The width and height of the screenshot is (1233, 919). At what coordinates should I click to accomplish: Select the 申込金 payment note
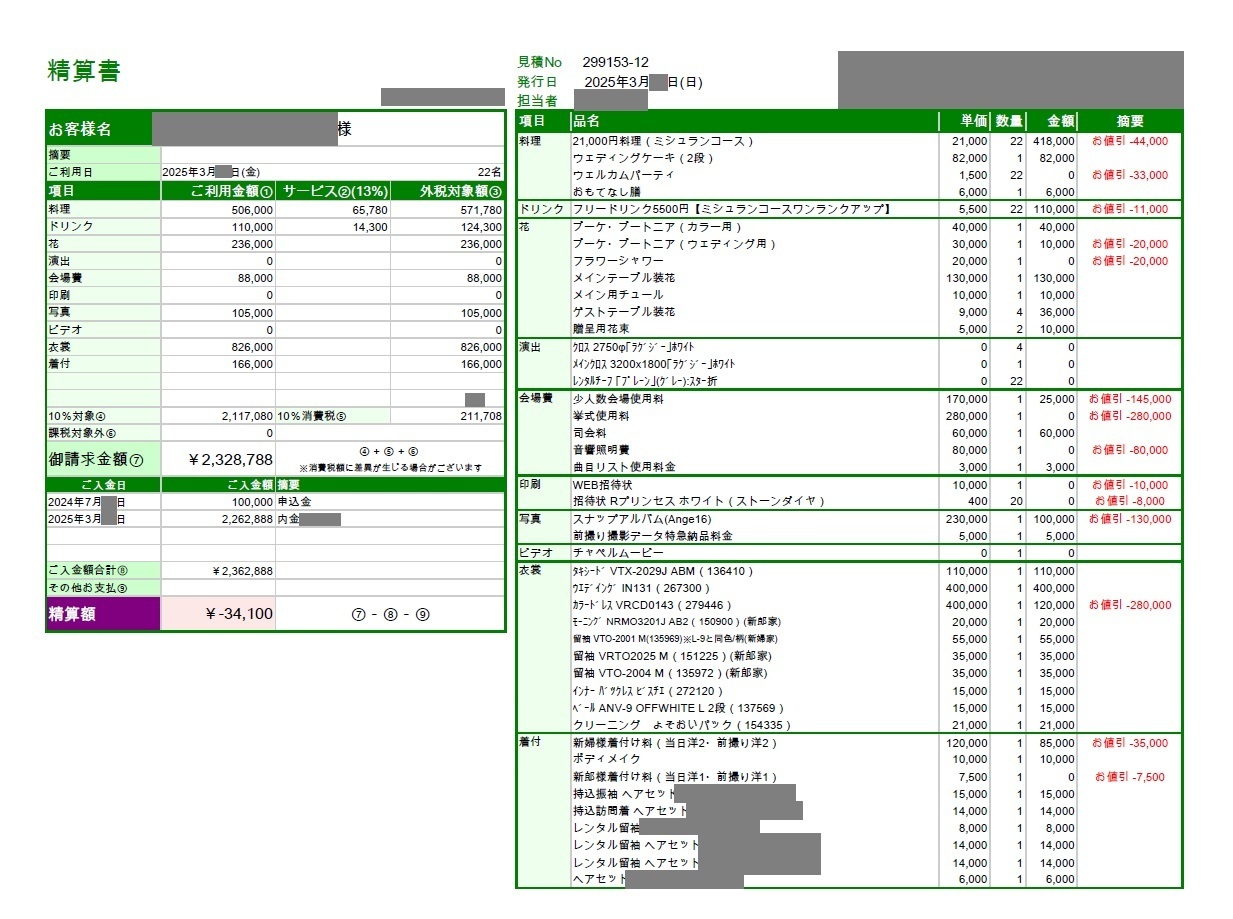pos(294,501)
